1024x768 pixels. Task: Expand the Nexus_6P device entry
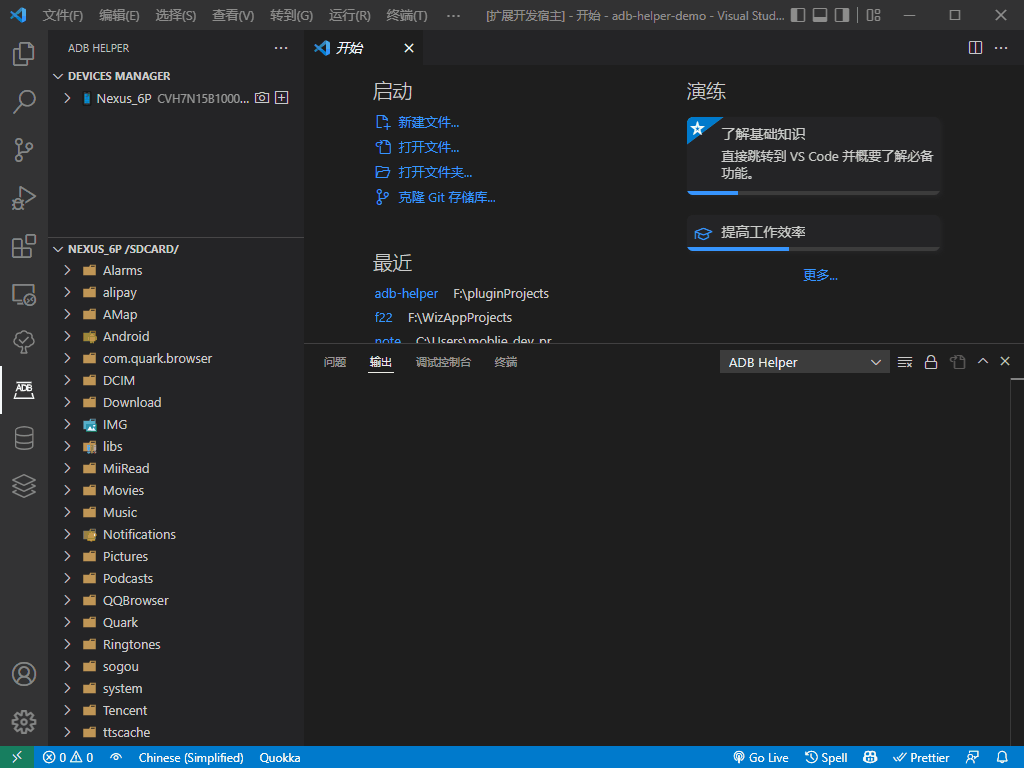click(66, 97)
